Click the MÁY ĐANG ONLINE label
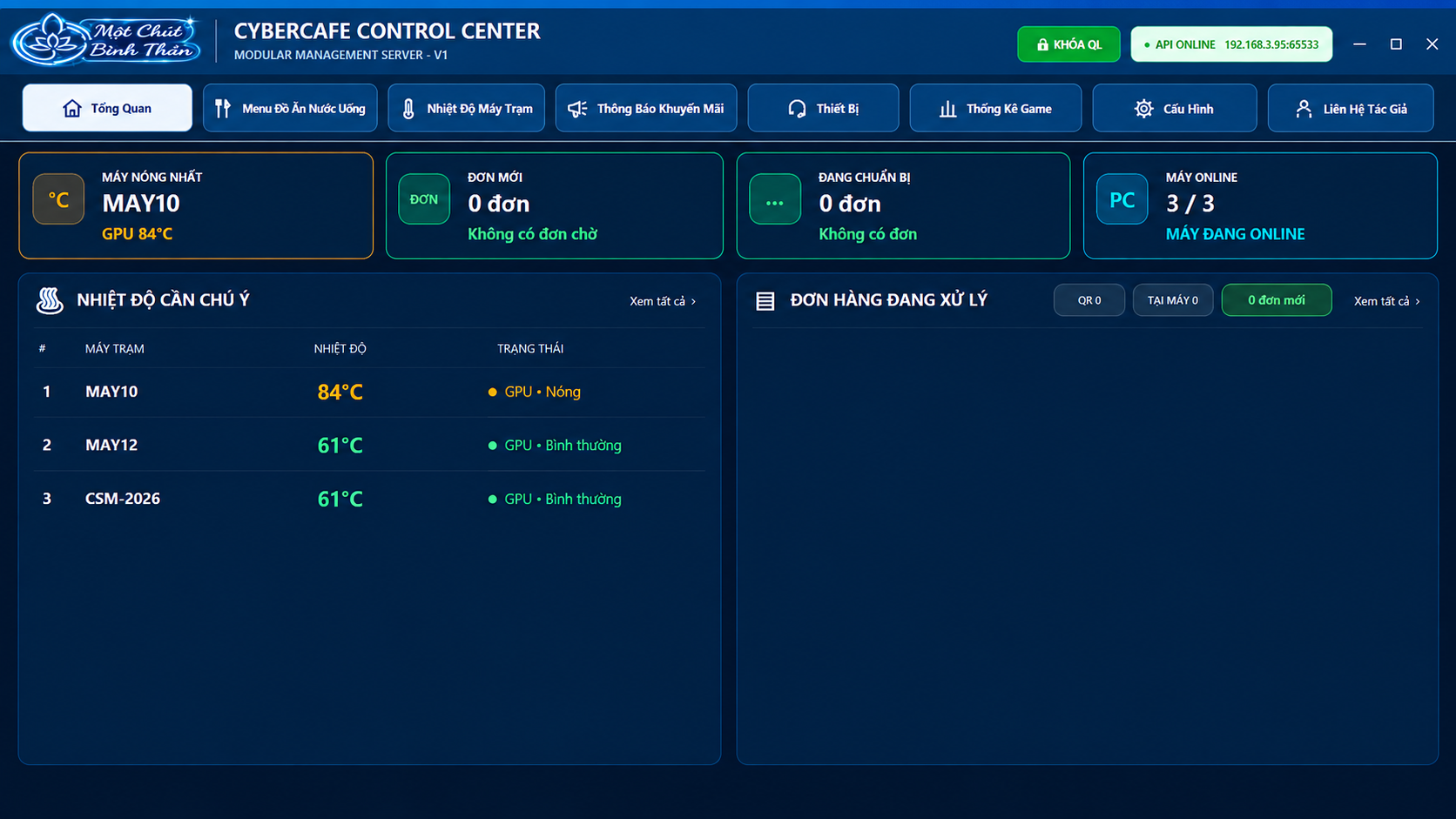The height and width of the screenshot is (819, 1456). coord(1235,234)
